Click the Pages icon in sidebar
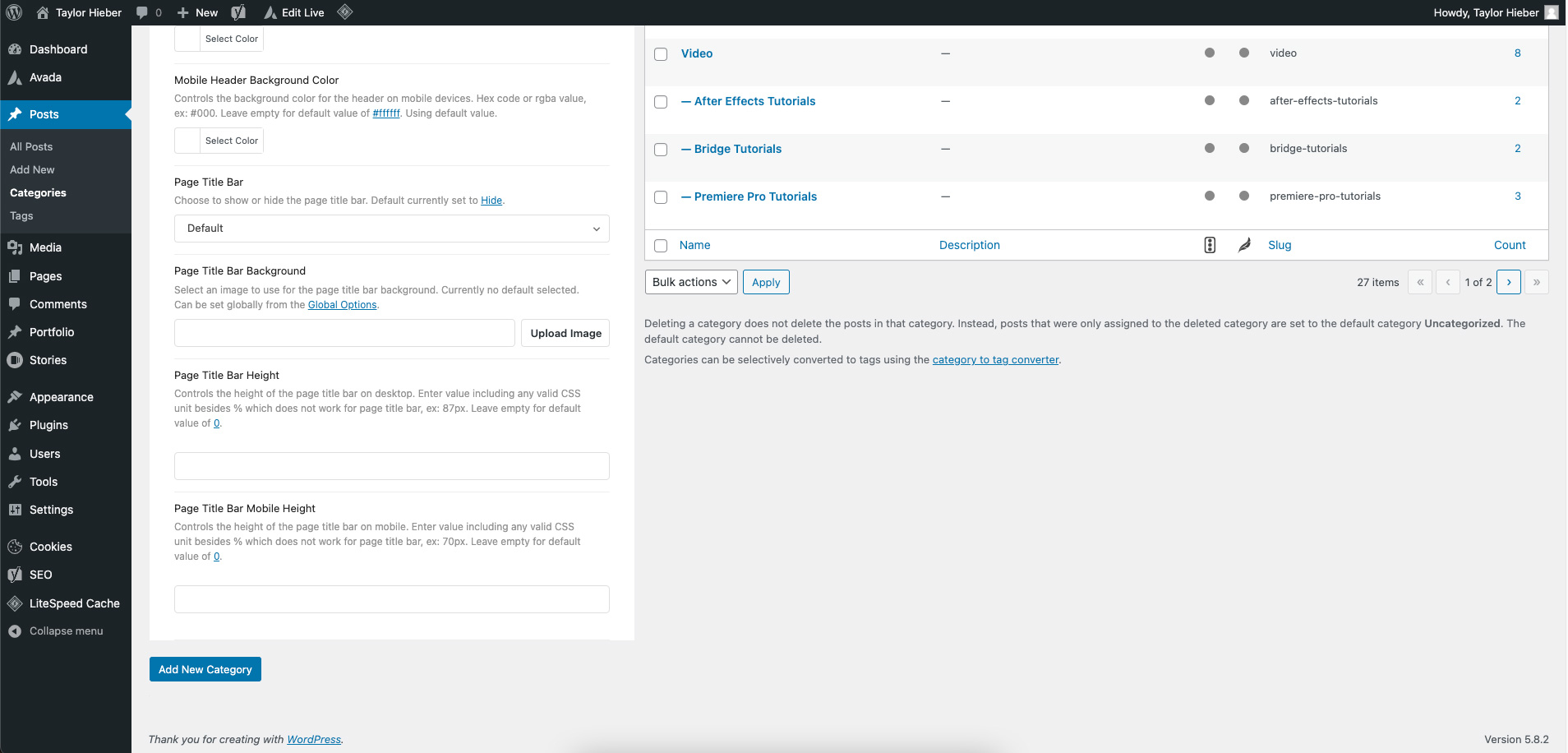Viewport: 1568px width, 753px height. [15, 276]
